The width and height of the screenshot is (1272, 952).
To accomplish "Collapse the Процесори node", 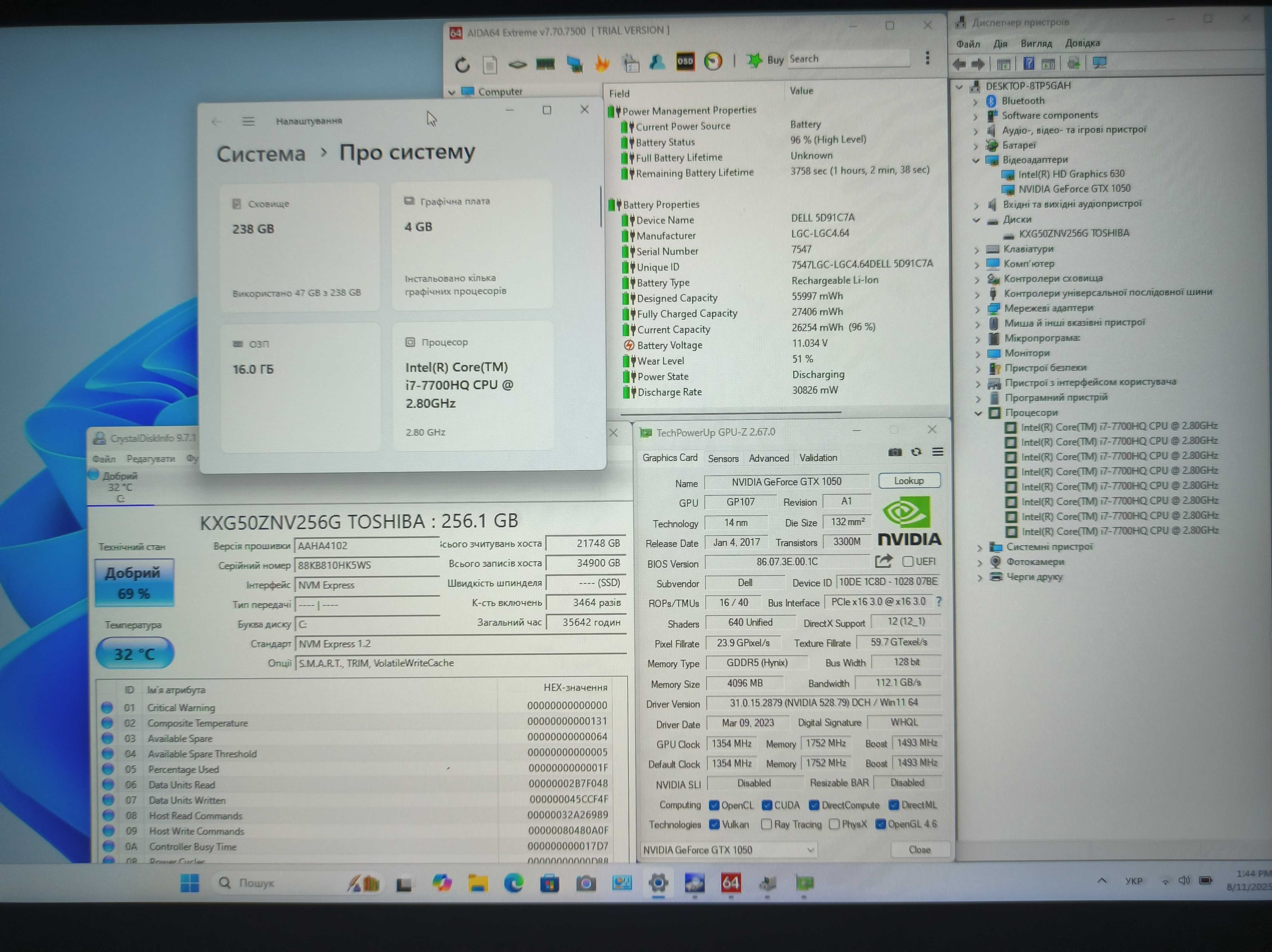I will [978, 413].
